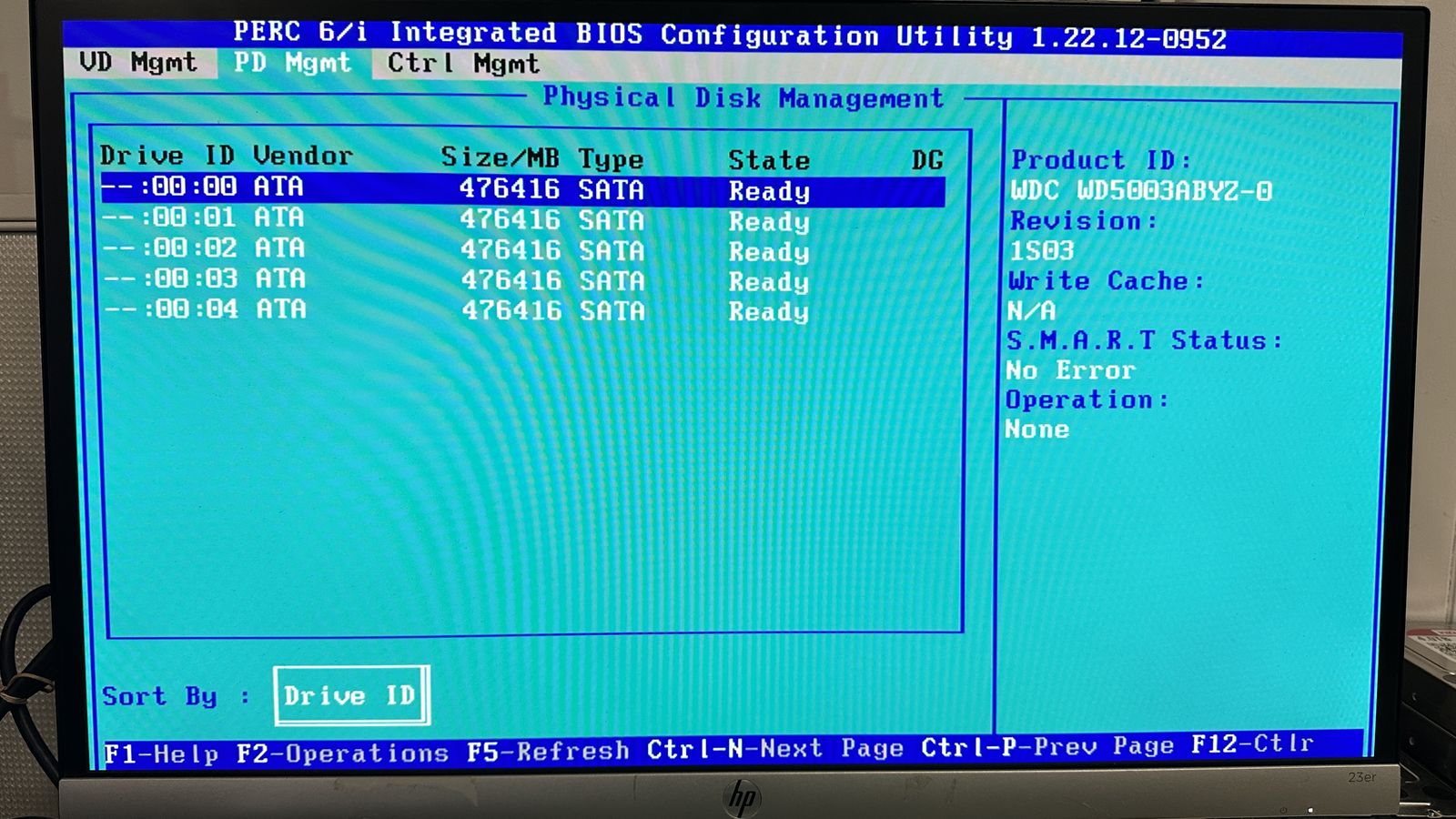Click the Revision label
The width and height of the screenshot is (1456, 819).
tap(1083, 220)
